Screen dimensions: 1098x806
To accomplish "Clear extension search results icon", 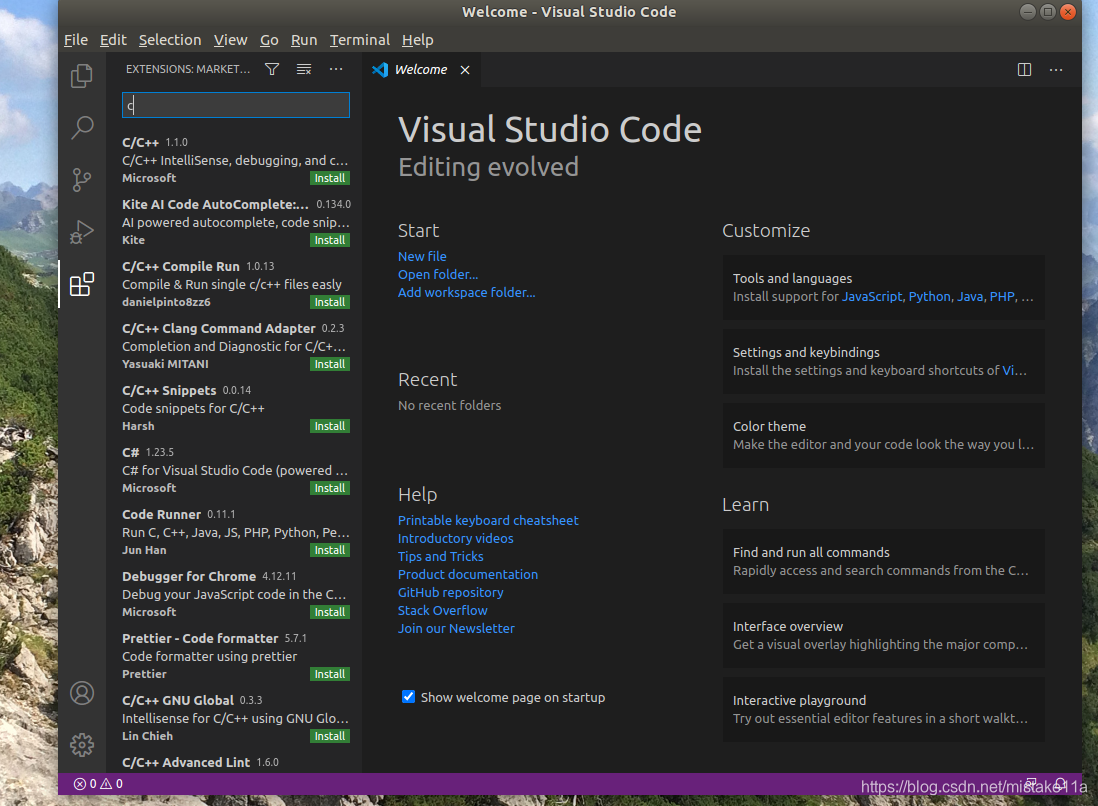I will 304,69.
